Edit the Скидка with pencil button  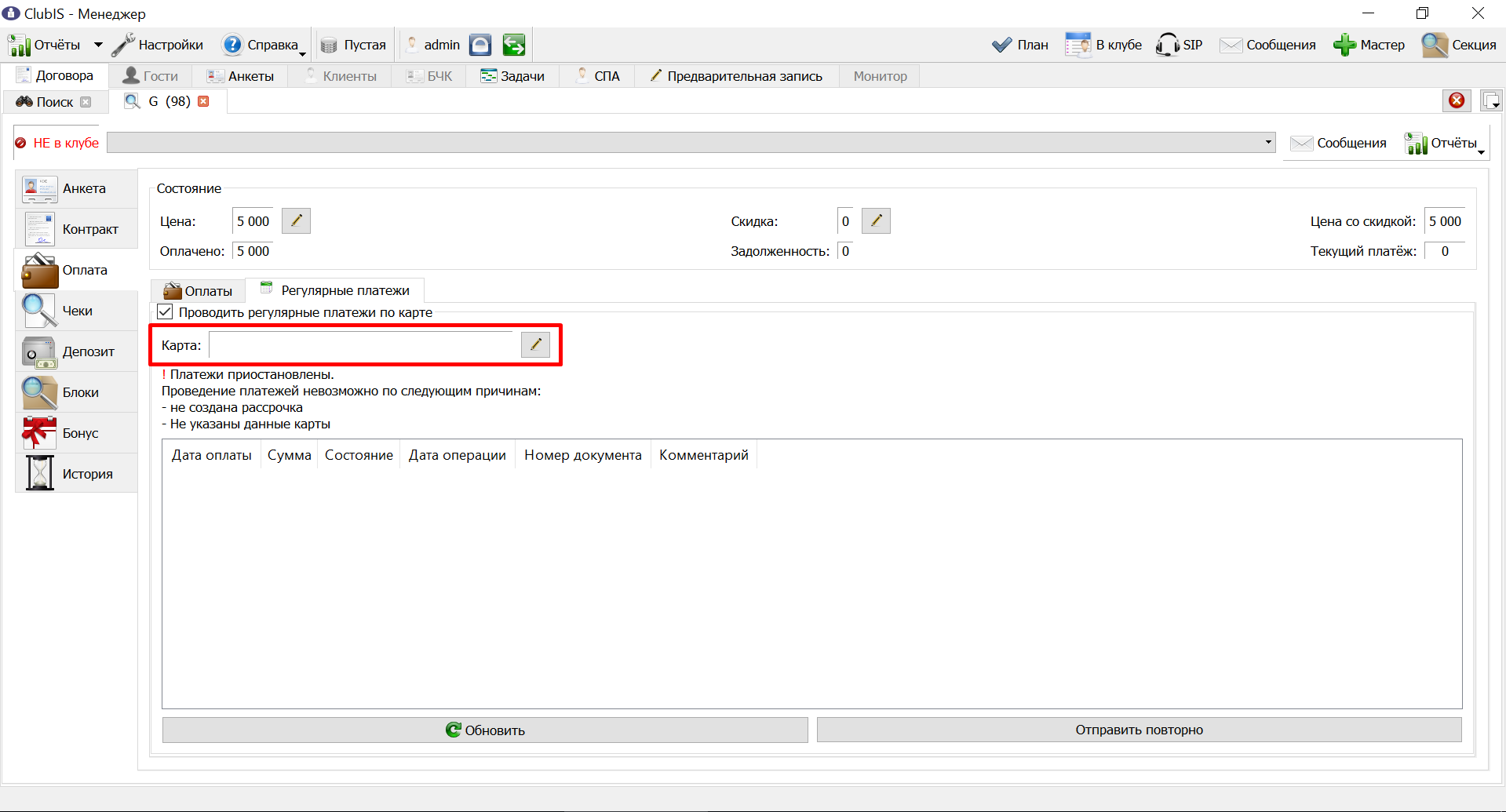click(876, 221)
